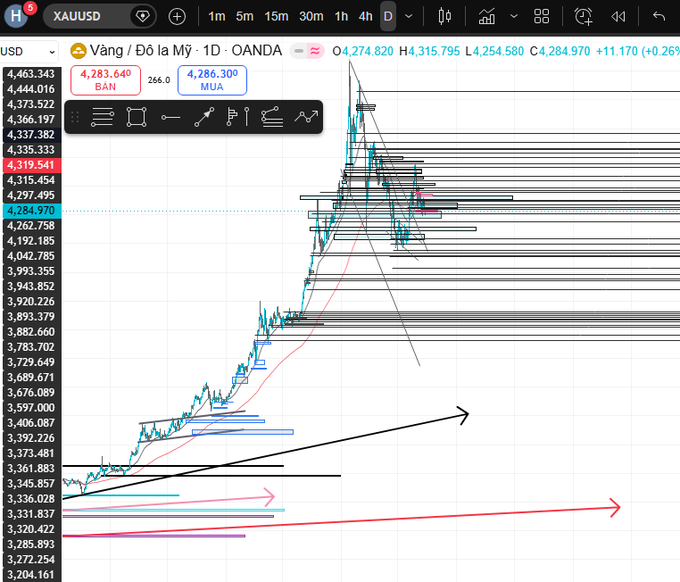Select the arrow drawing tool
Viewport: 680px width, 582px height.
pyautogui.click(x=204, y=117)
